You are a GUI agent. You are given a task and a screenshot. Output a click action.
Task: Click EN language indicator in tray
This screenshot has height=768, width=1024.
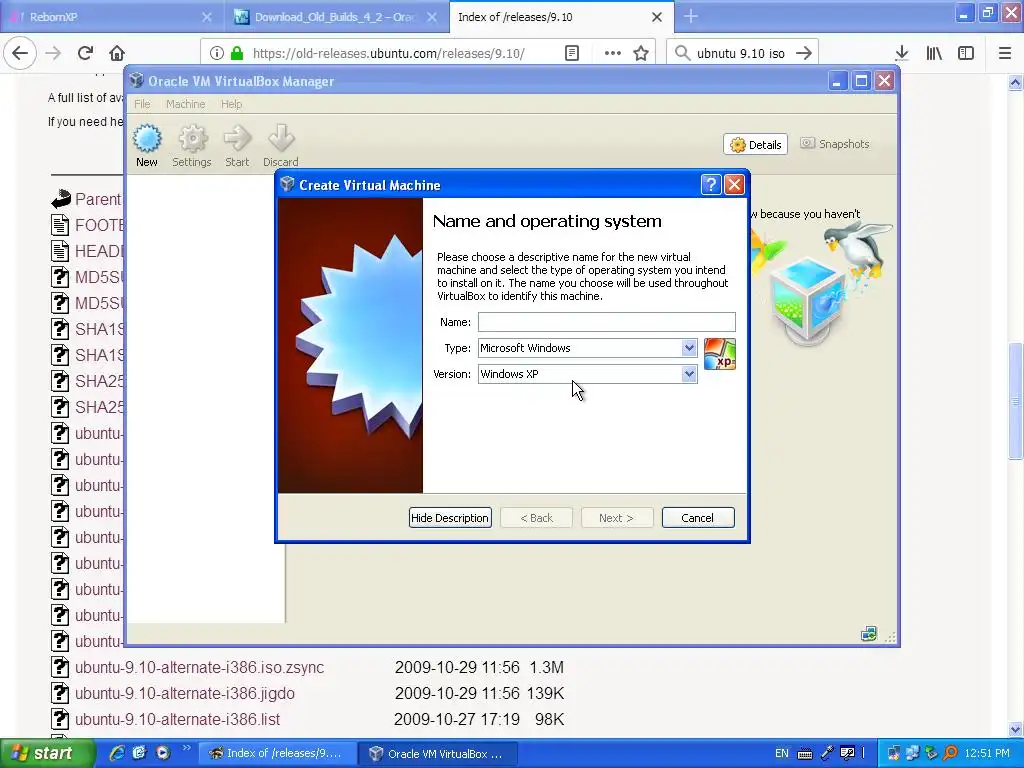click(782, 753)
